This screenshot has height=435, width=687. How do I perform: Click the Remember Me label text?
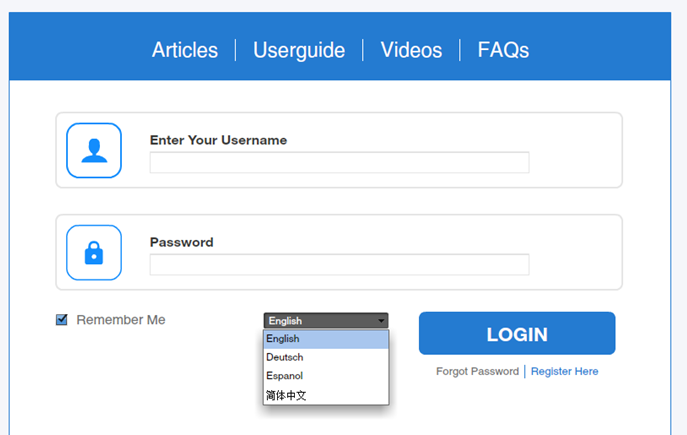tap(121, 320)
